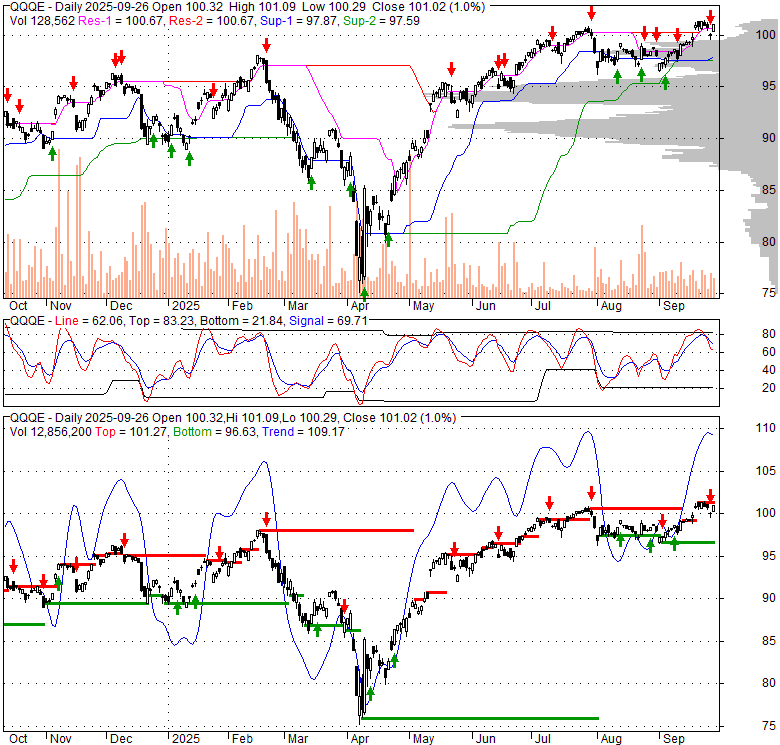Click green buy arrow at April low, top chart
780x745 pixels.
(364, 294)
